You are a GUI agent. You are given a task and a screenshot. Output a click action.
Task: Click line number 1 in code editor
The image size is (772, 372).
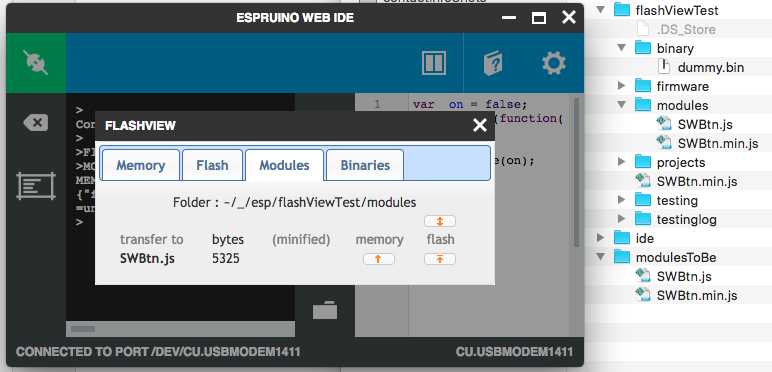[377, 104]
